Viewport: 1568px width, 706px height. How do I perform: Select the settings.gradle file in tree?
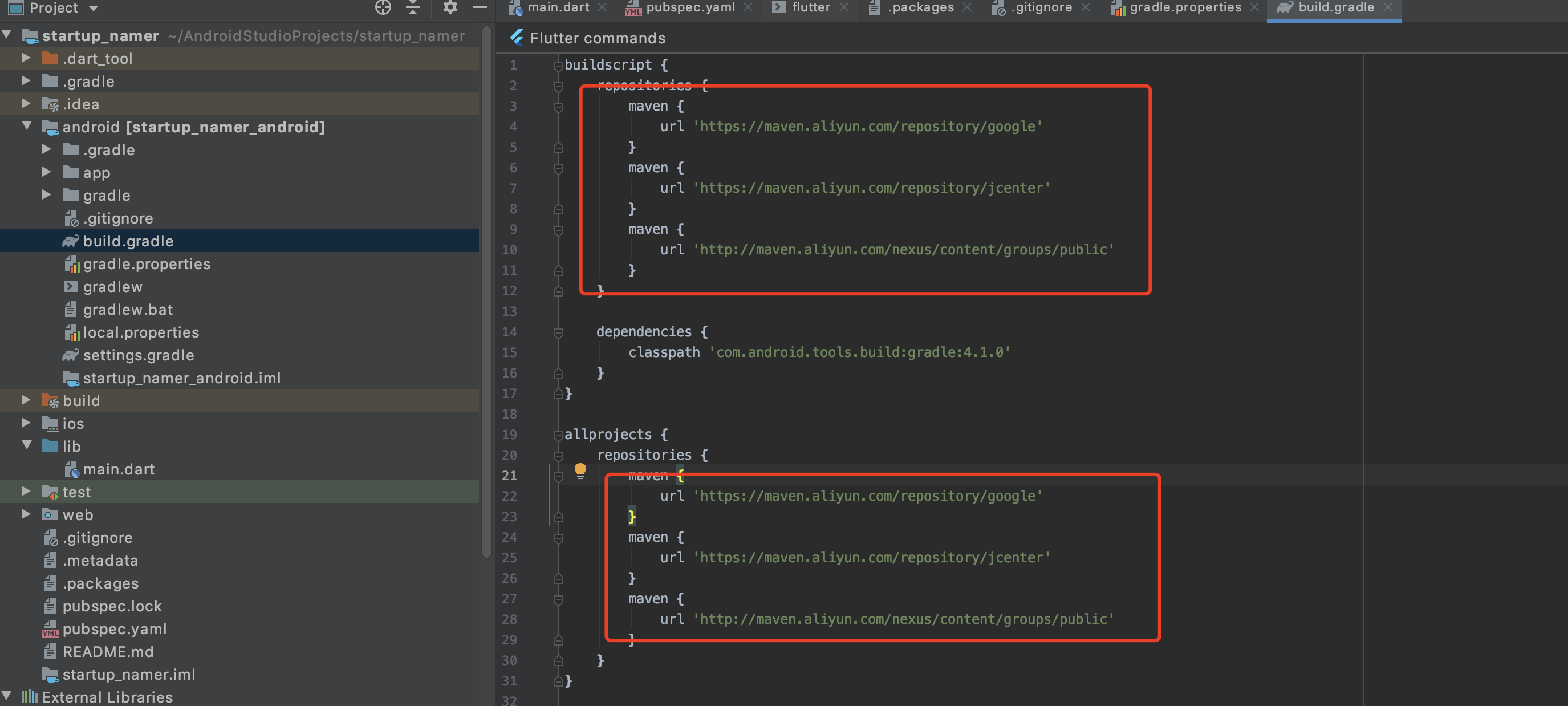pos(138,355)
